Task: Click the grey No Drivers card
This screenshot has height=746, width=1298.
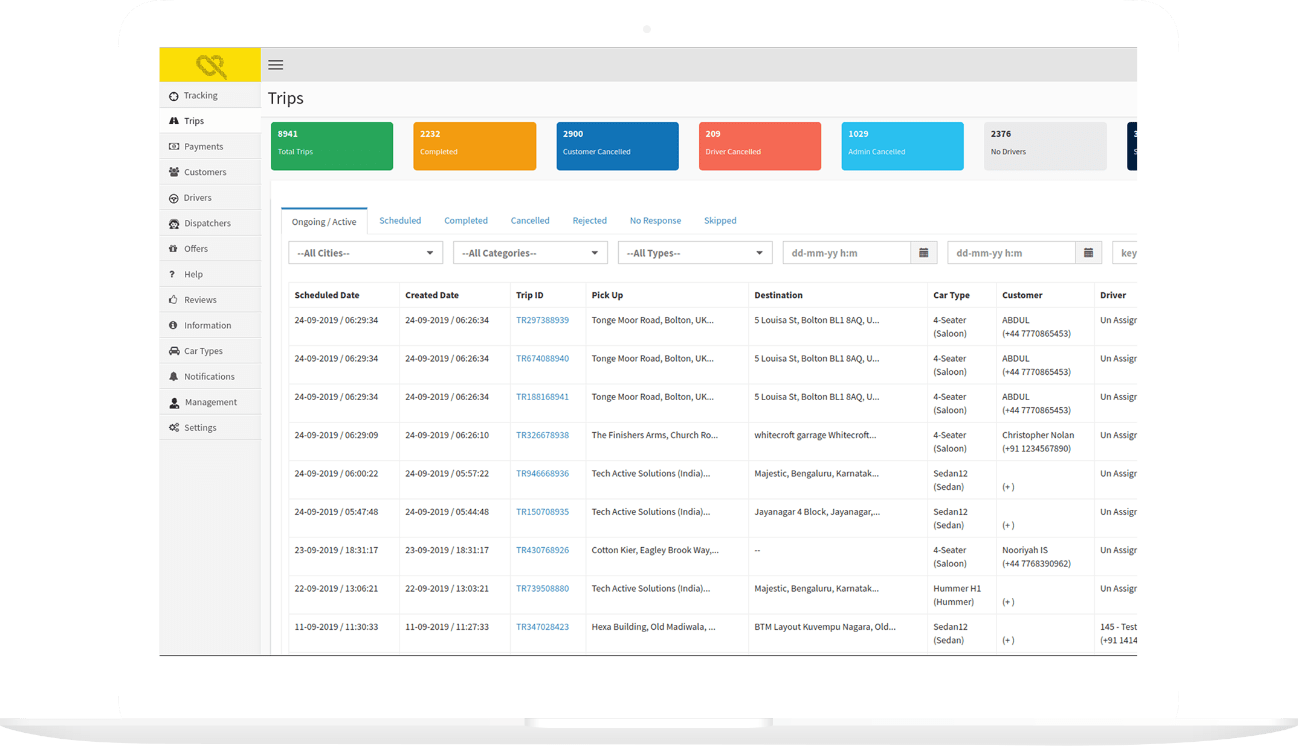Action: pyautogui.click(x=1046, y=146)
